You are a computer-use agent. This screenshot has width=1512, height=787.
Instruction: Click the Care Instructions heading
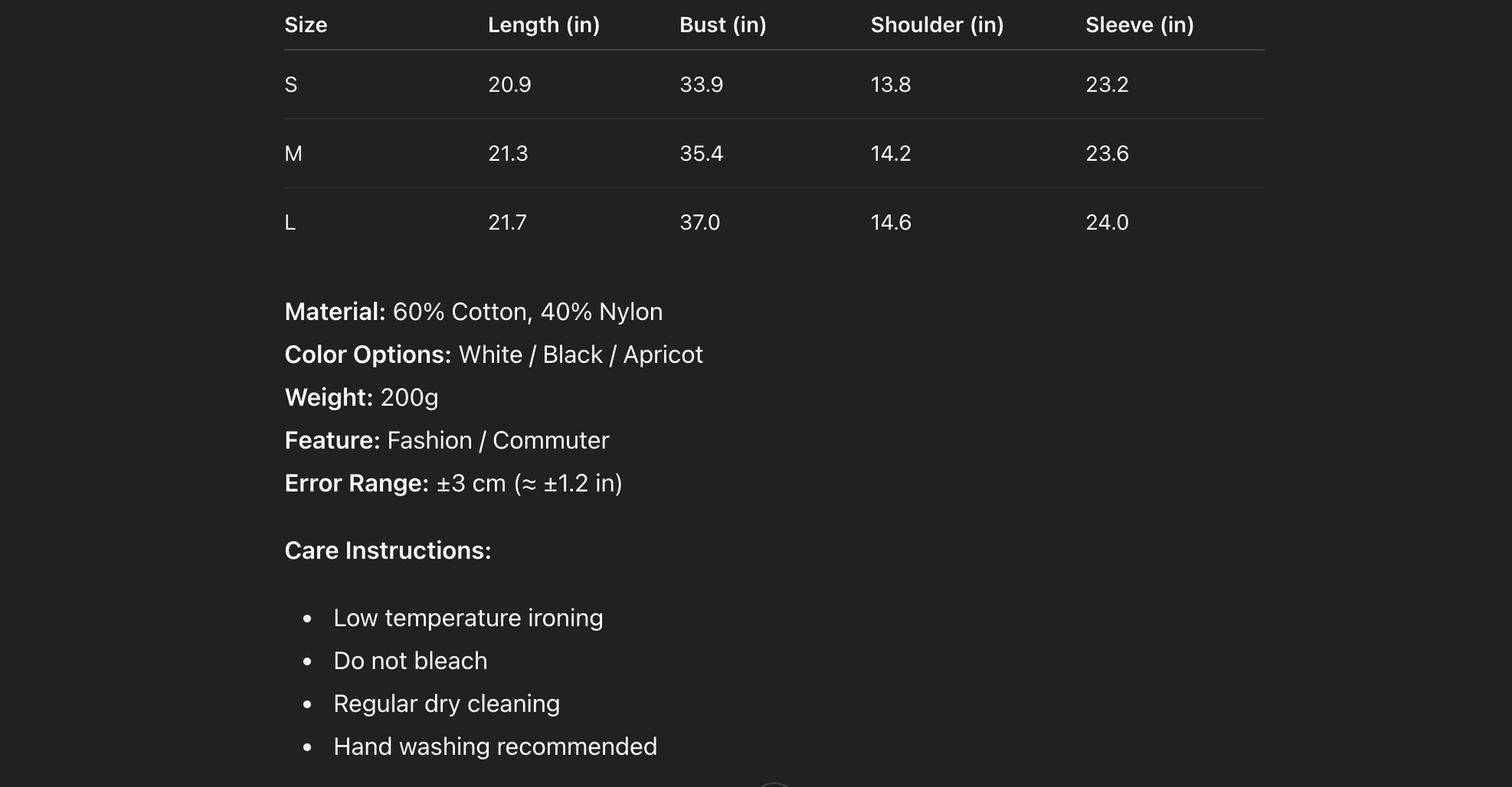coord(388,551)
